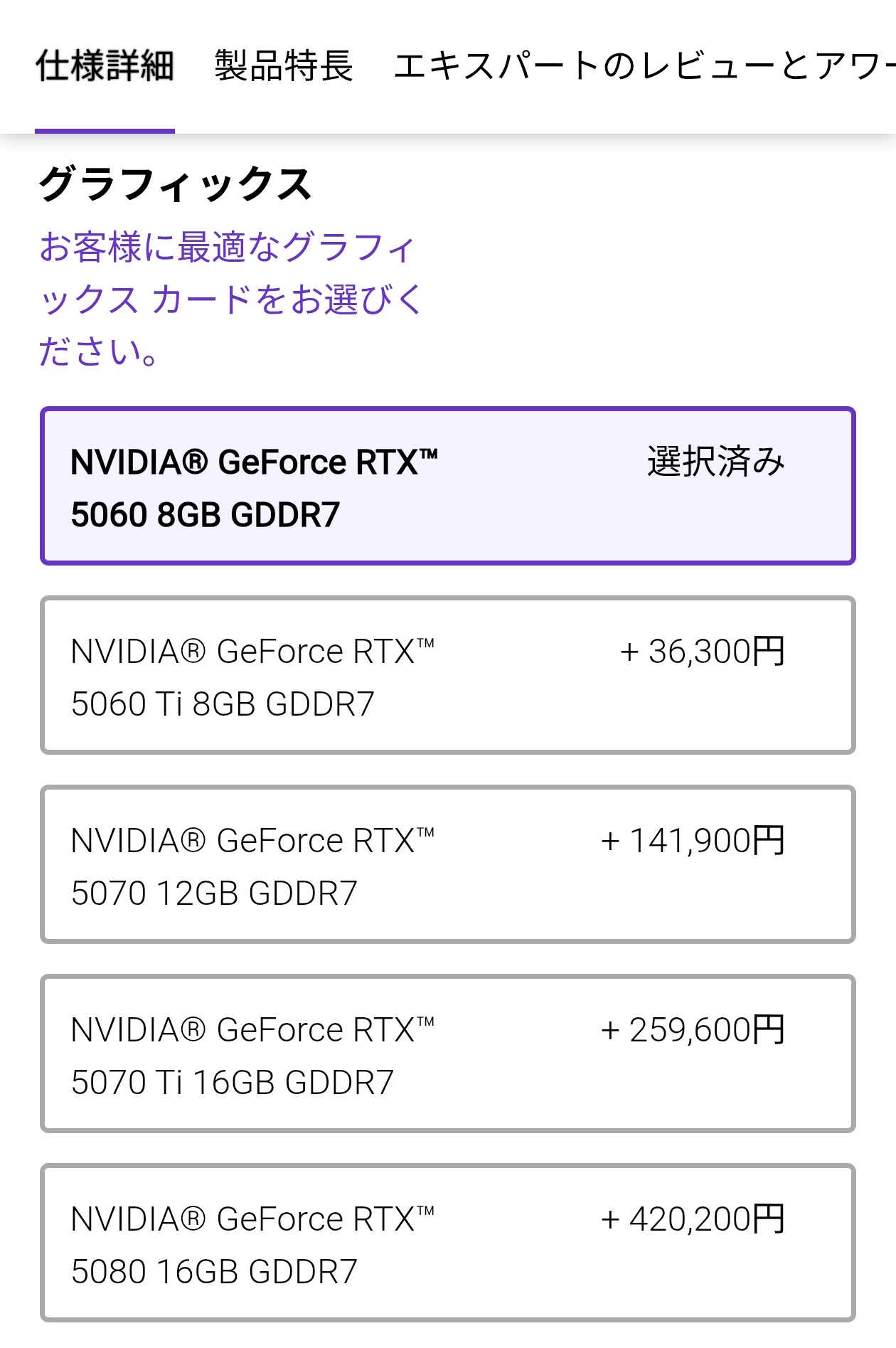The width and height of the screenshot is (896, 1348).
Task: Click the グラフィックス section heading
Action: (175, 184)
